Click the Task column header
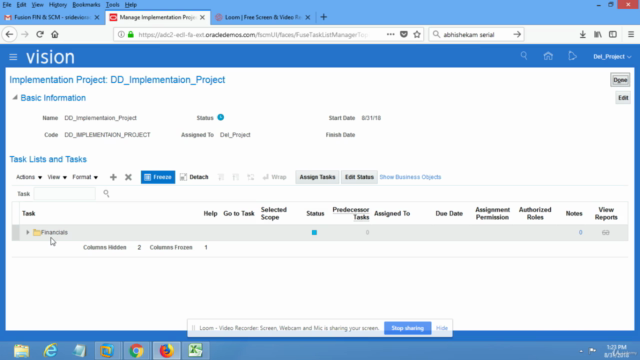 point(29,213)
